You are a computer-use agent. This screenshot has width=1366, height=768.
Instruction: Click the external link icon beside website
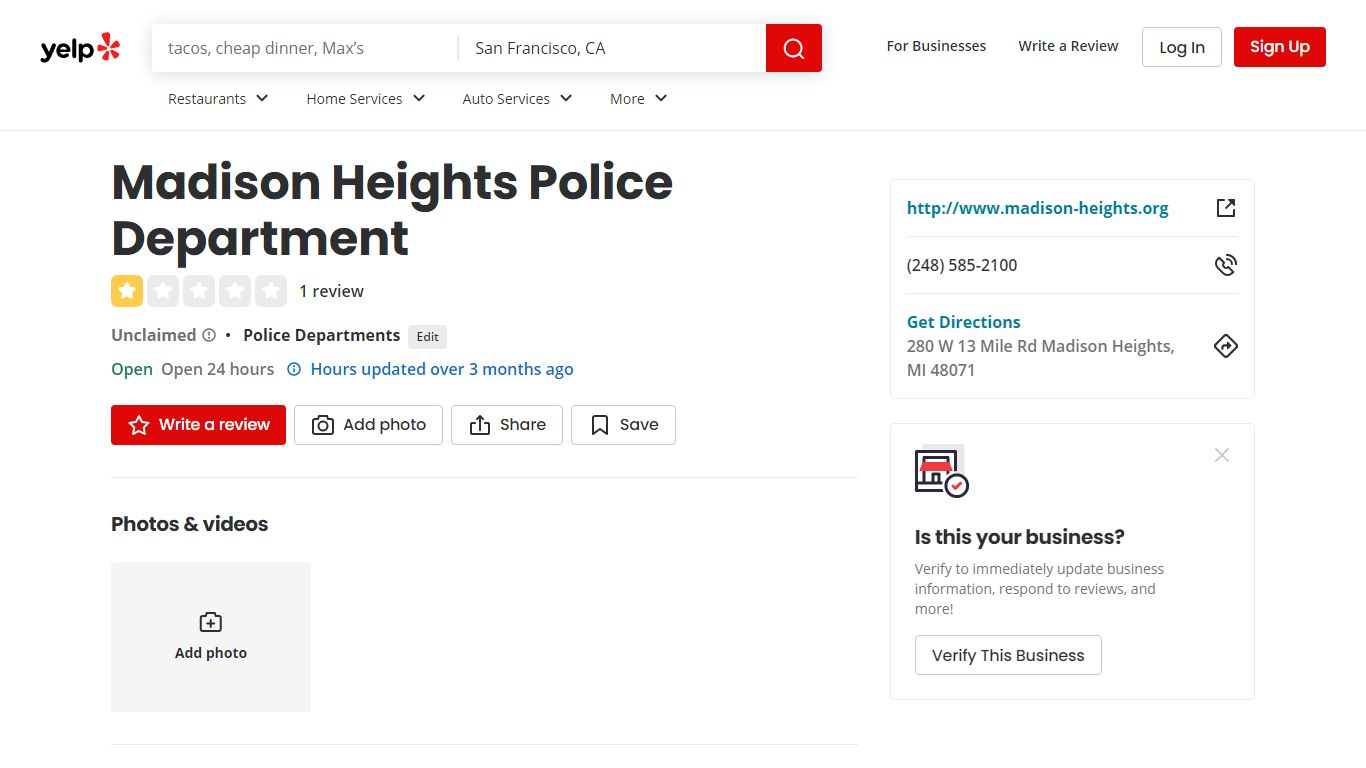(x=1226, y=208)
